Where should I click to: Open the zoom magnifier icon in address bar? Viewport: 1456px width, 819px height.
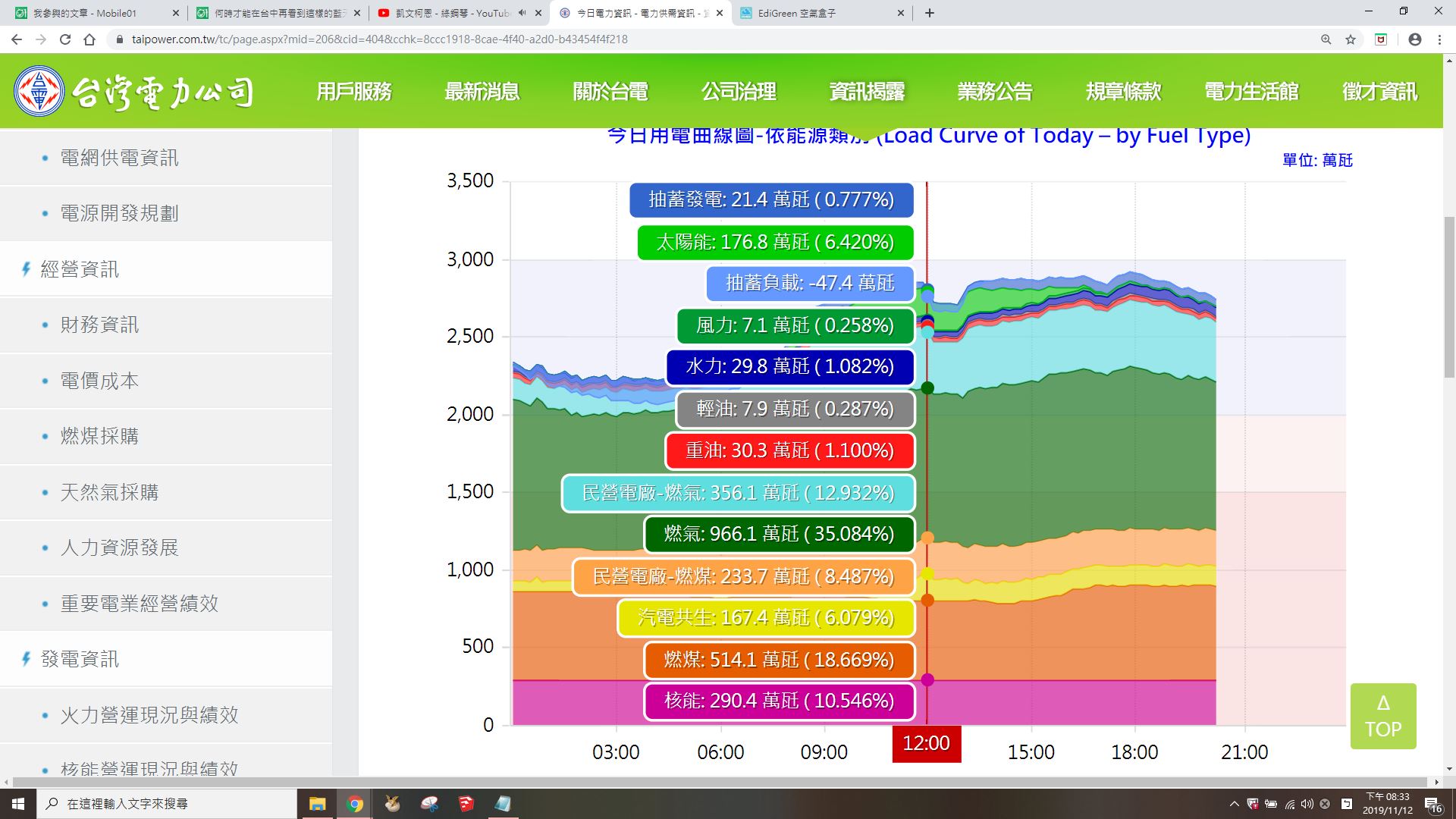[x=1326, y=39]
